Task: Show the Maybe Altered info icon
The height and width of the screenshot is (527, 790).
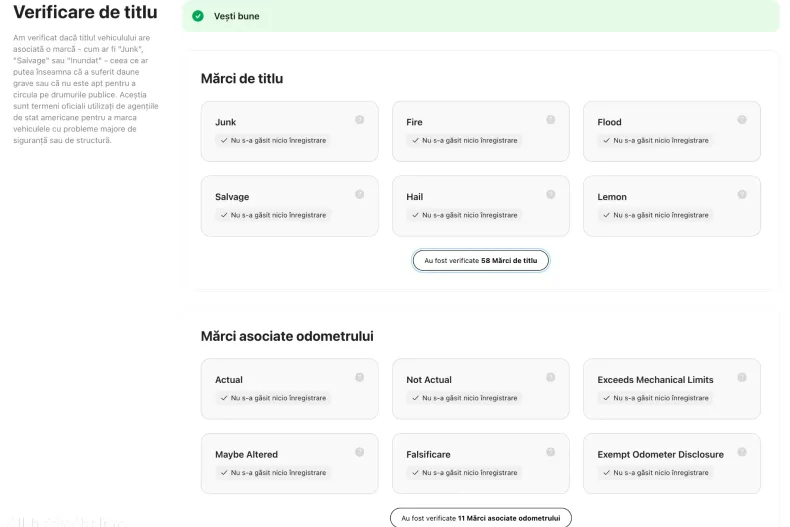Action: coord(359,452)
